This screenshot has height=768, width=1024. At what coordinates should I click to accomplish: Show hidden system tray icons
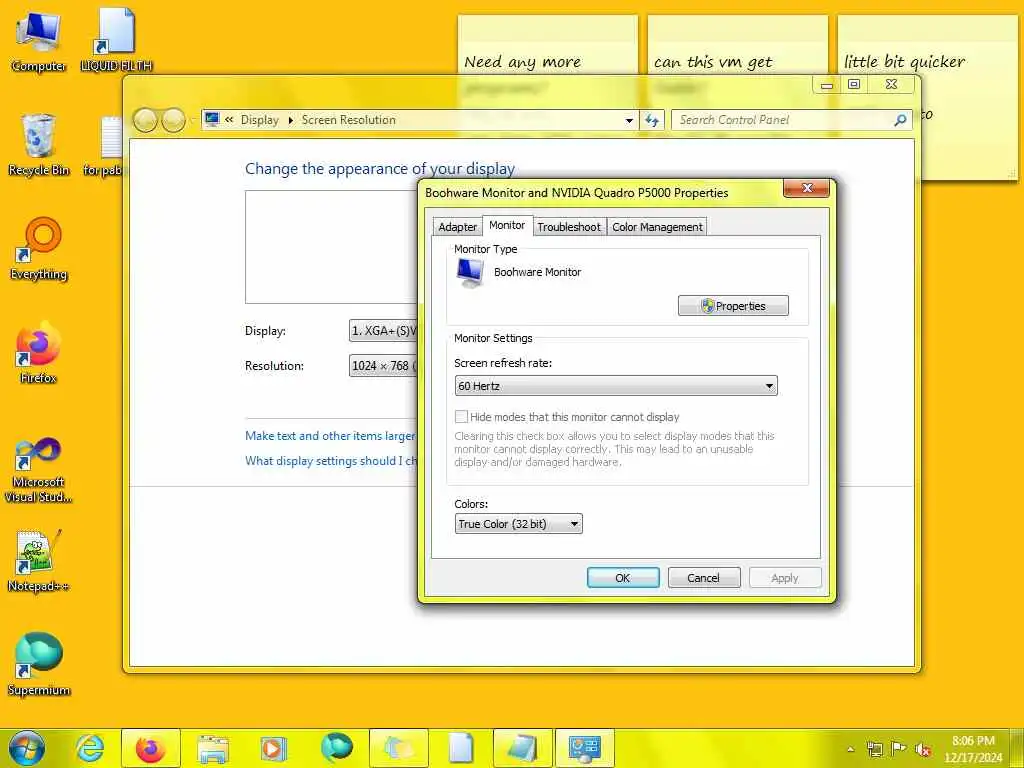coord(850,749)
